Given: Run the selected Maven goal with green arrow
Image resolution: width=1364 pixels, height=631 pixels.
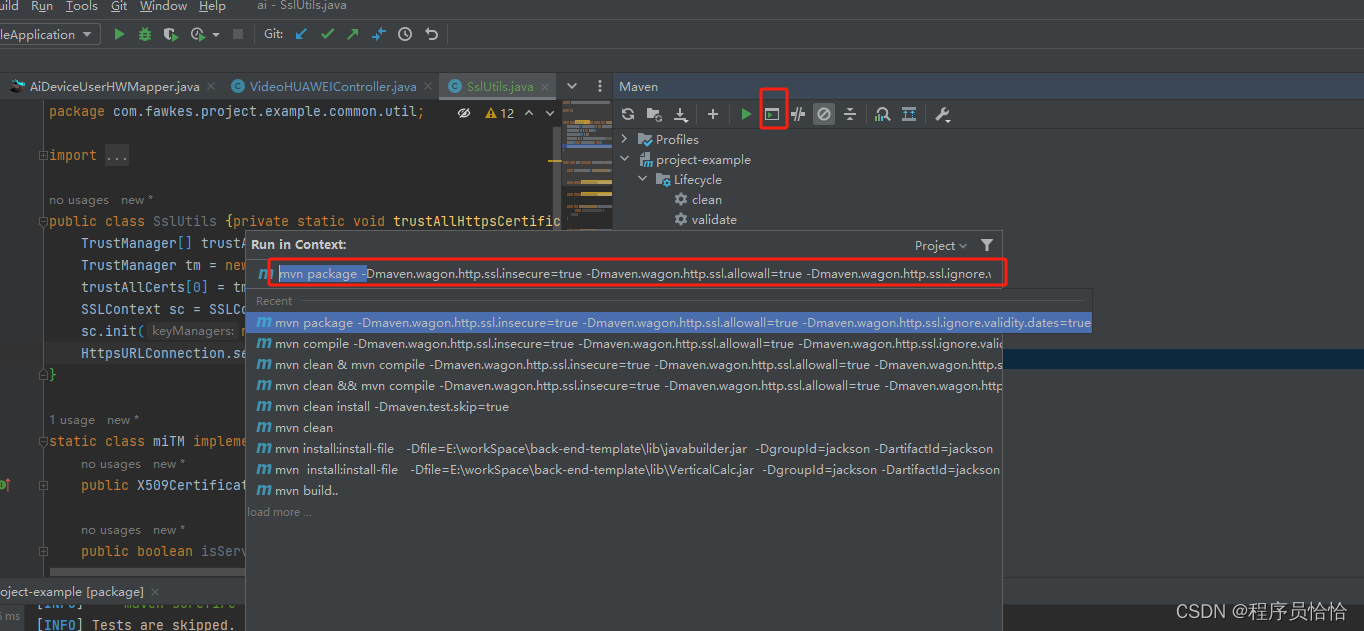Looking at the screenshot, I should (x=745, y=113).
